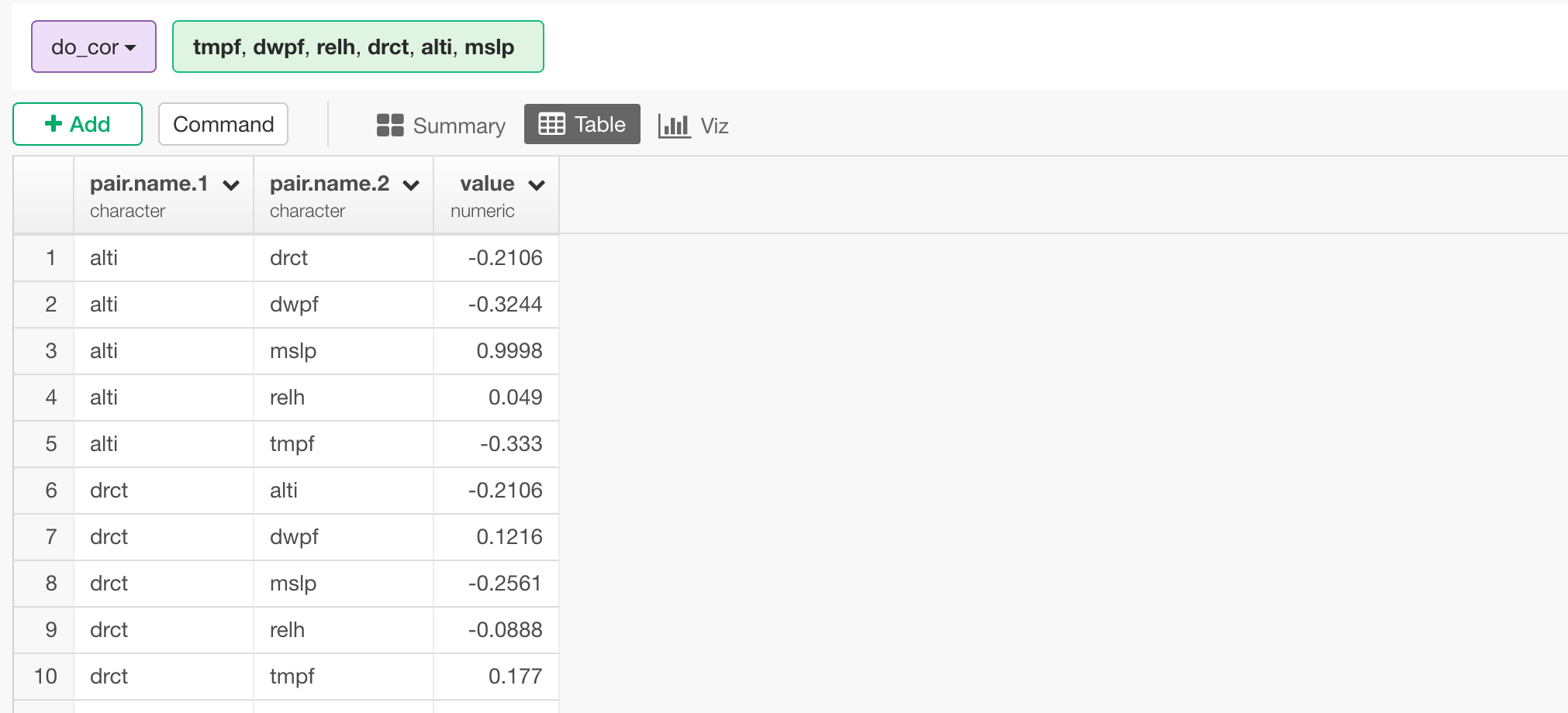This screenshot has height=713, width=1568.
Task: Open the pair.name.1 column dropdown
Action: (230, 184)
